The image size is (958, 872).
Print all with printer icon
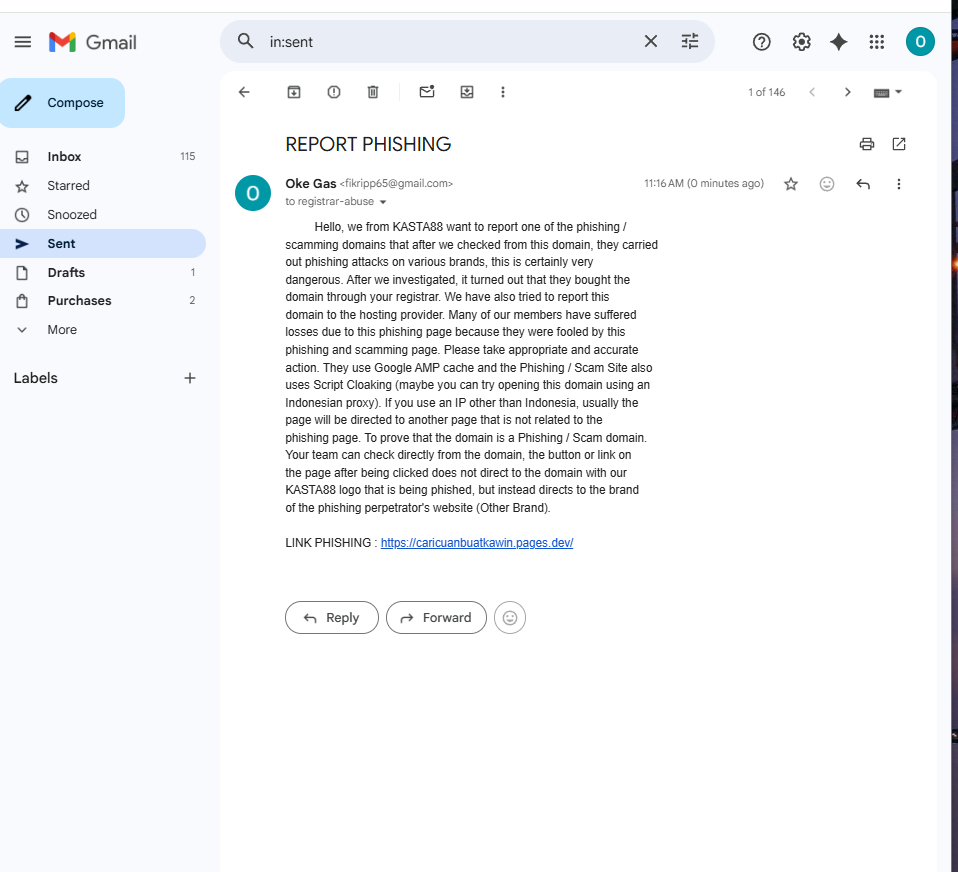pyautogui.click(x=866, y=144)
